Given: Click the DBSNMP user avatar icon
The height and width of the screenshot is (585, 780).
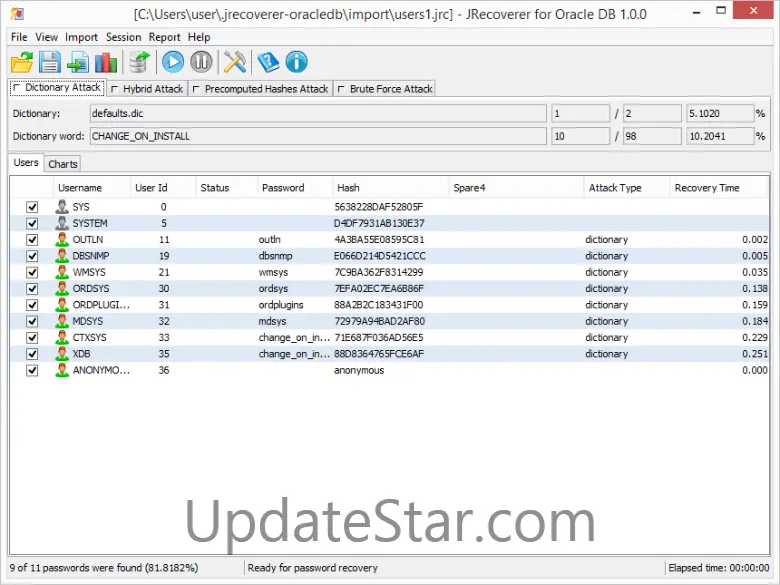Looking at the screenshot, I should pos(62,256).
